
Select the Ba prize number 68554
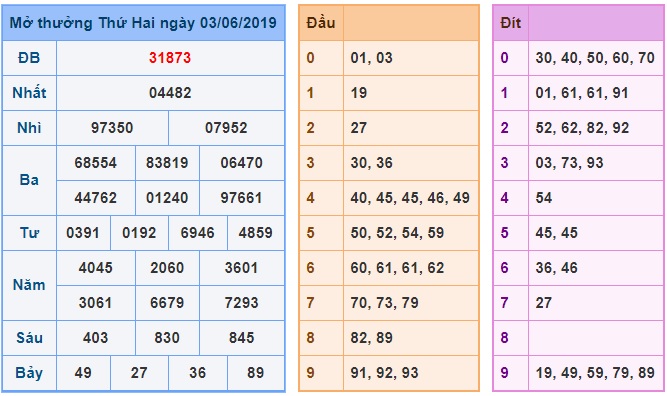pyautogui.click(x=96, y=163)
